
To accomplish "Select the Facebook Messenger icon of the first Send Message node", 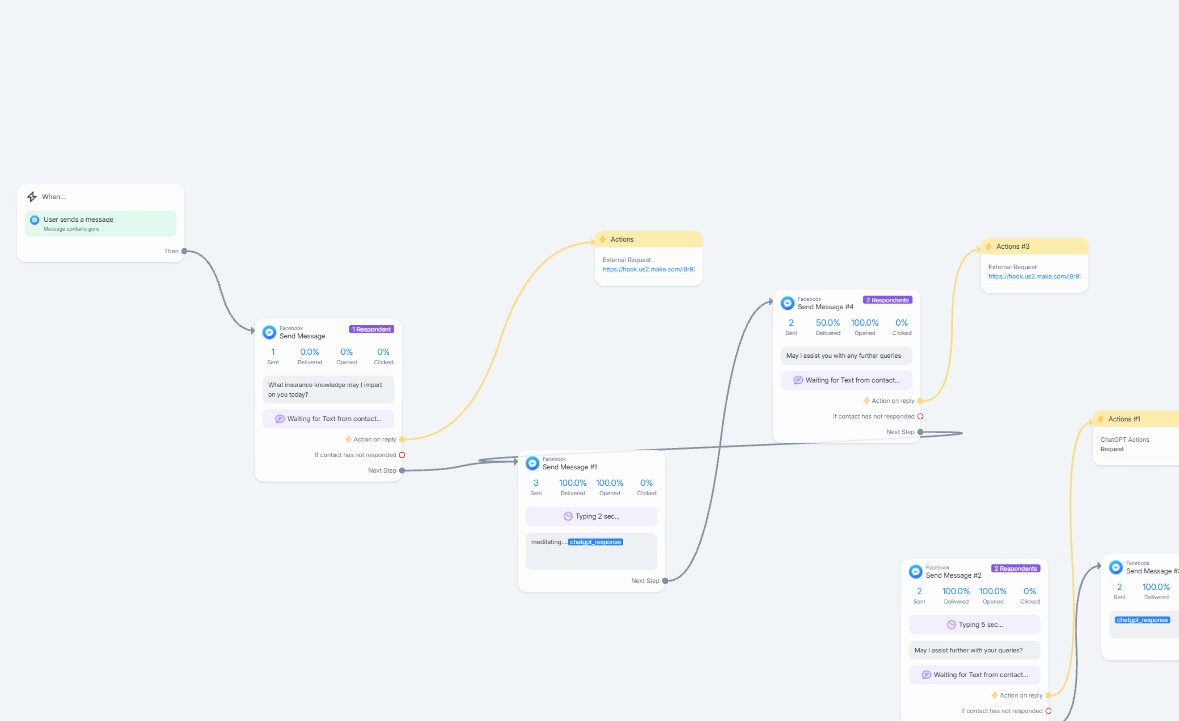I will click(x=269, y=332).
